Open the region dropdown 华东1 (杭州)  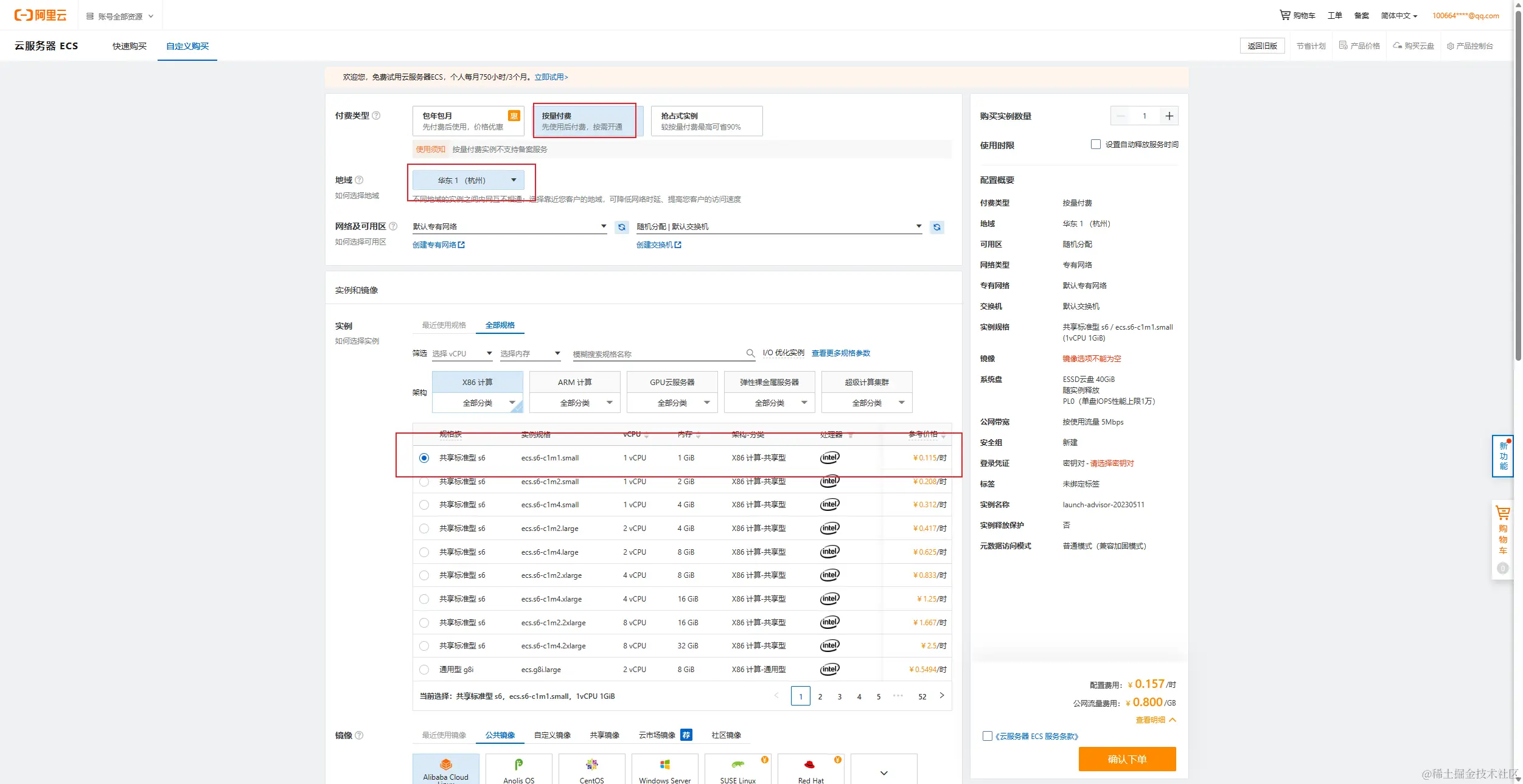coord(468,180)
